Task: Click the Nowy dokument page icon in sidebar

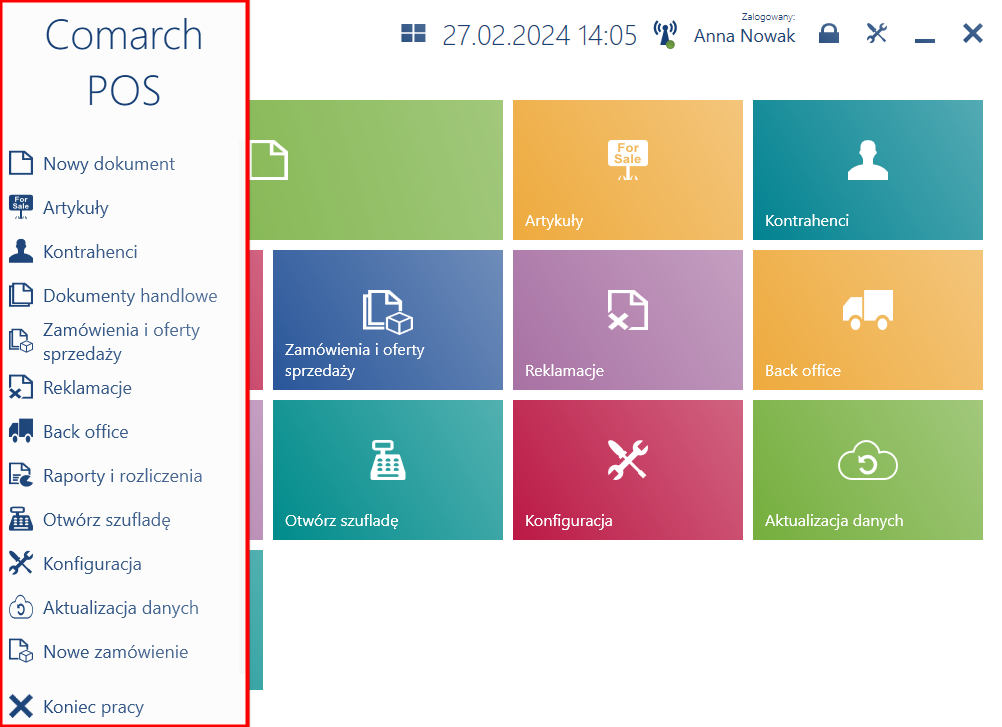Action: [20, 163]
